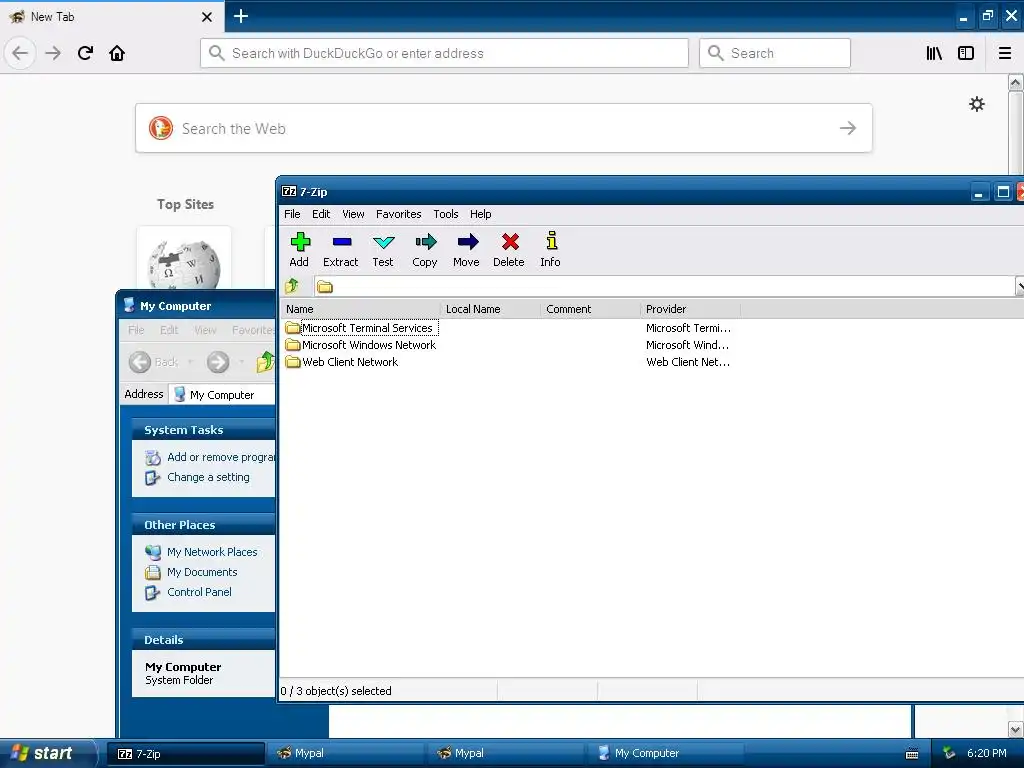Open the Windows Start button
1024x768 pixels.
[48, 753]
